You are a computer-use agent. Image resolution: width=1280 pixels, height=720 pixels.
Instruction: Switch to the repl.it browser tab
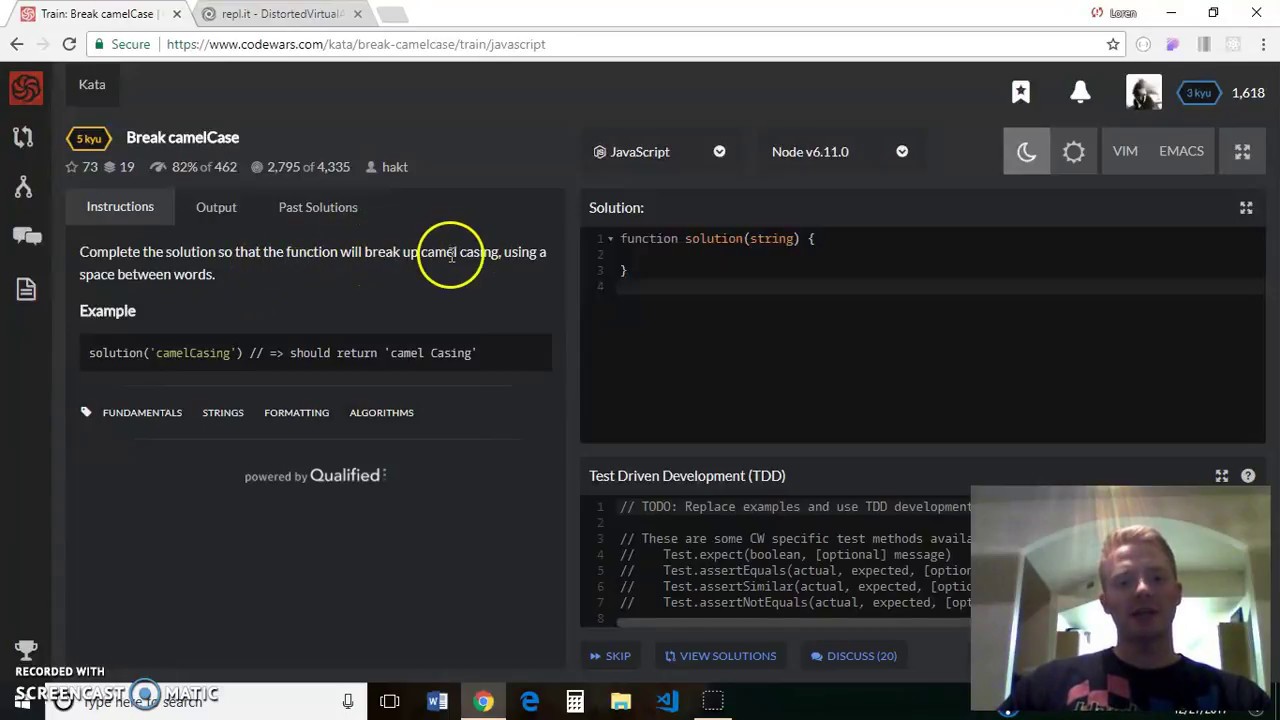click(282, 14)
